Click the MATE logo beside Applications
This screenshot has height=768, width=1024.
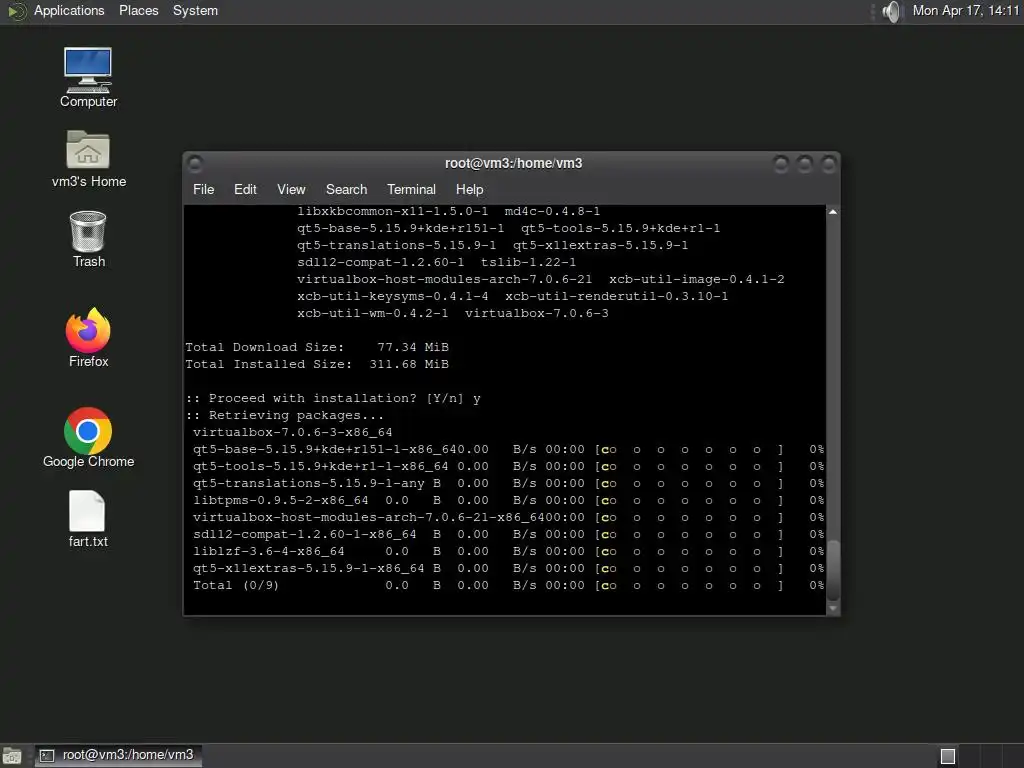(x=17, y=11)
